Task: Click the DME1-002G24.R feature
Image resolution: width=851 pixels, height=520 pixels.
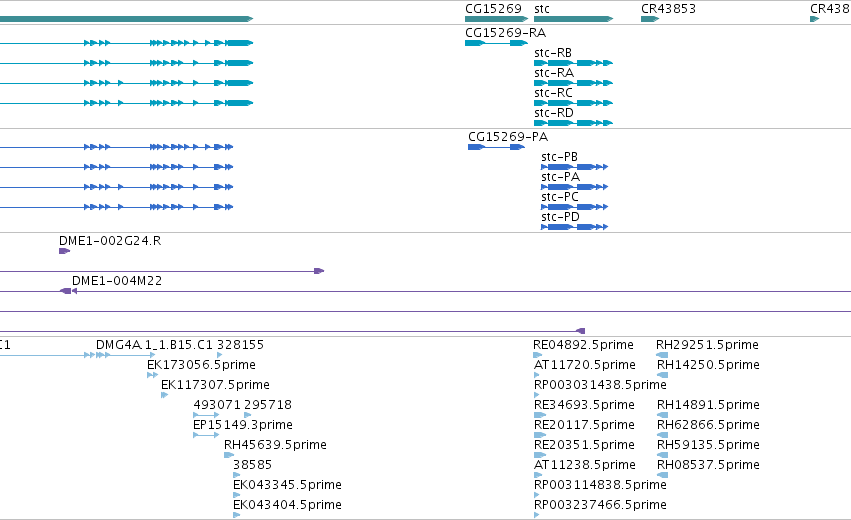Action: (65, 251)
